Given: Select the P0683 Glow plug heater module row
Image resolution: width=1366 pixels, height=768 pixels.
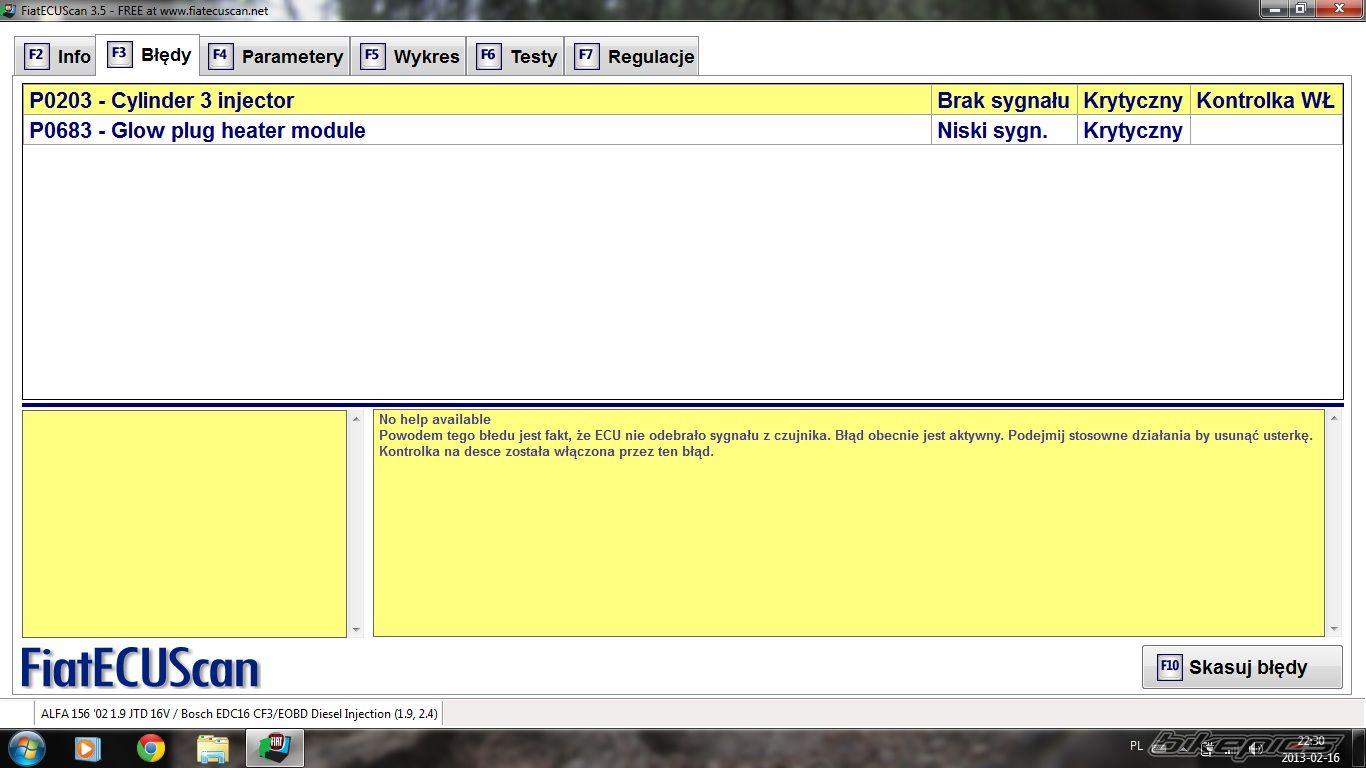Looking at the screenshot, I should (x=197, y=131).
